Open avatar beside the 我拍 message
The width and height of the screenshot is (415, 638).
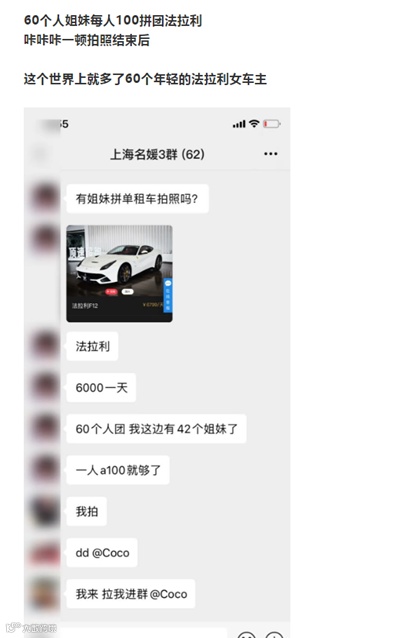coord(45,511)
